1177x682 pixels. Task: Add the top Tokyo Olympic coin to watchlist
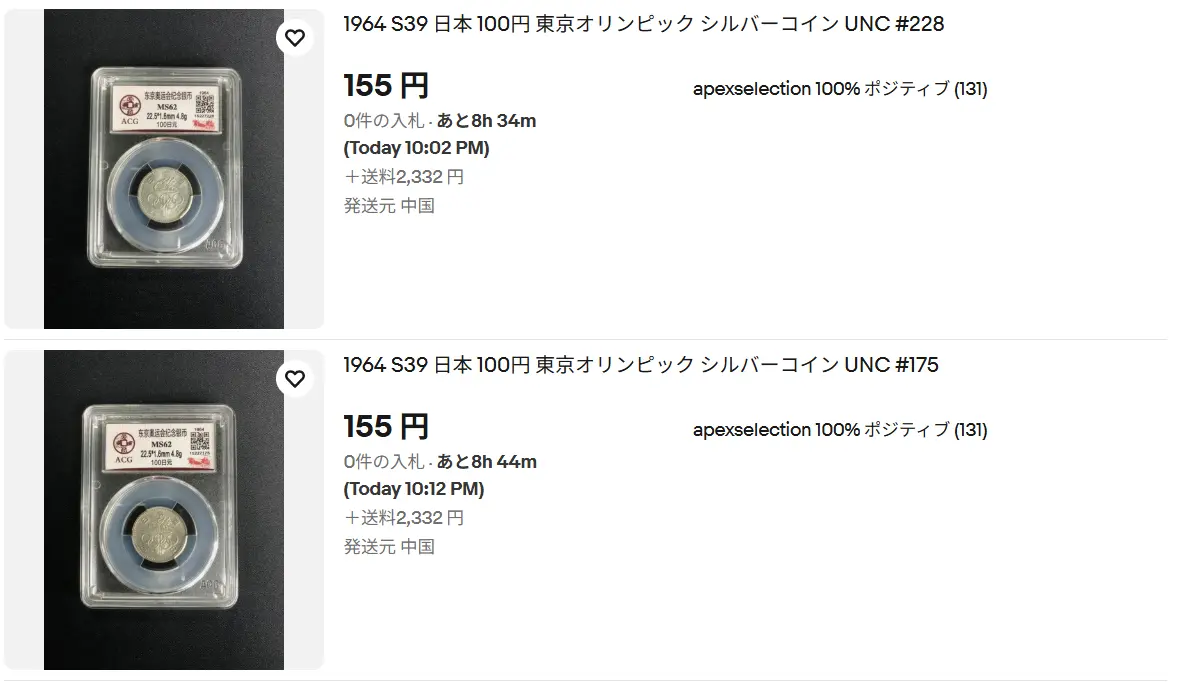click(x=295, y=38)
